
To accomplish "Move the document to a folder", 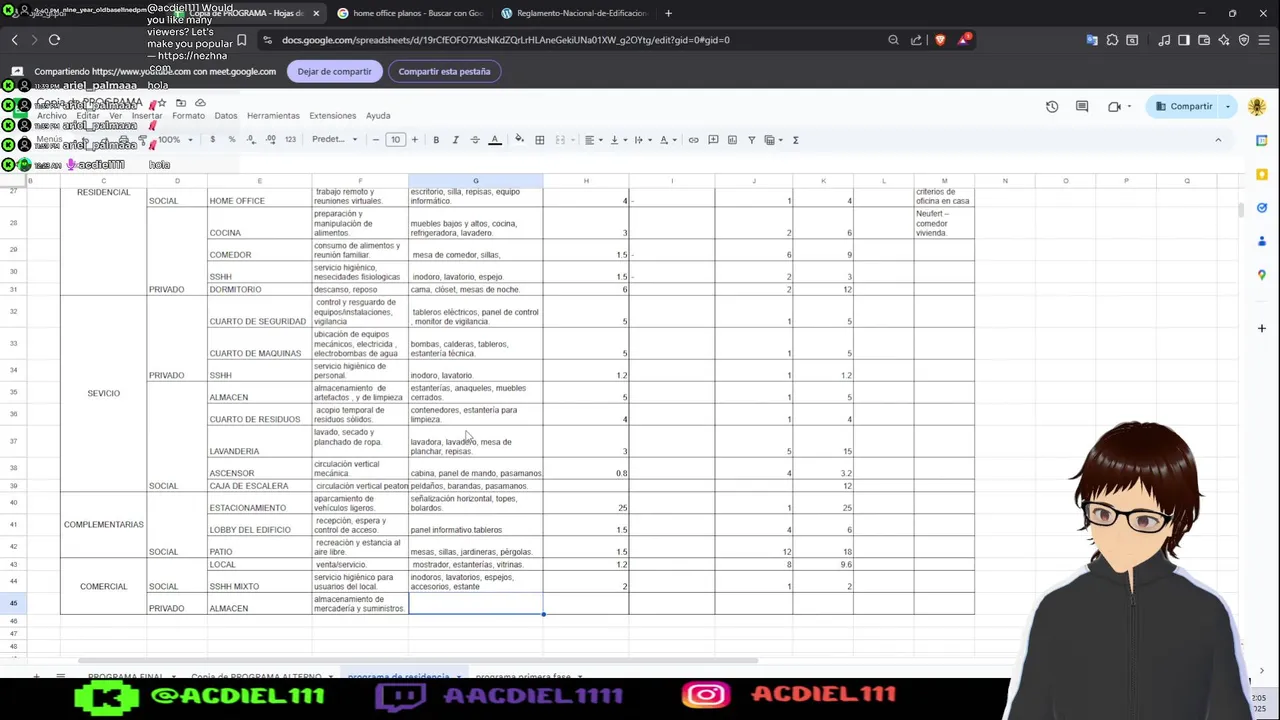I will (181, 103).
